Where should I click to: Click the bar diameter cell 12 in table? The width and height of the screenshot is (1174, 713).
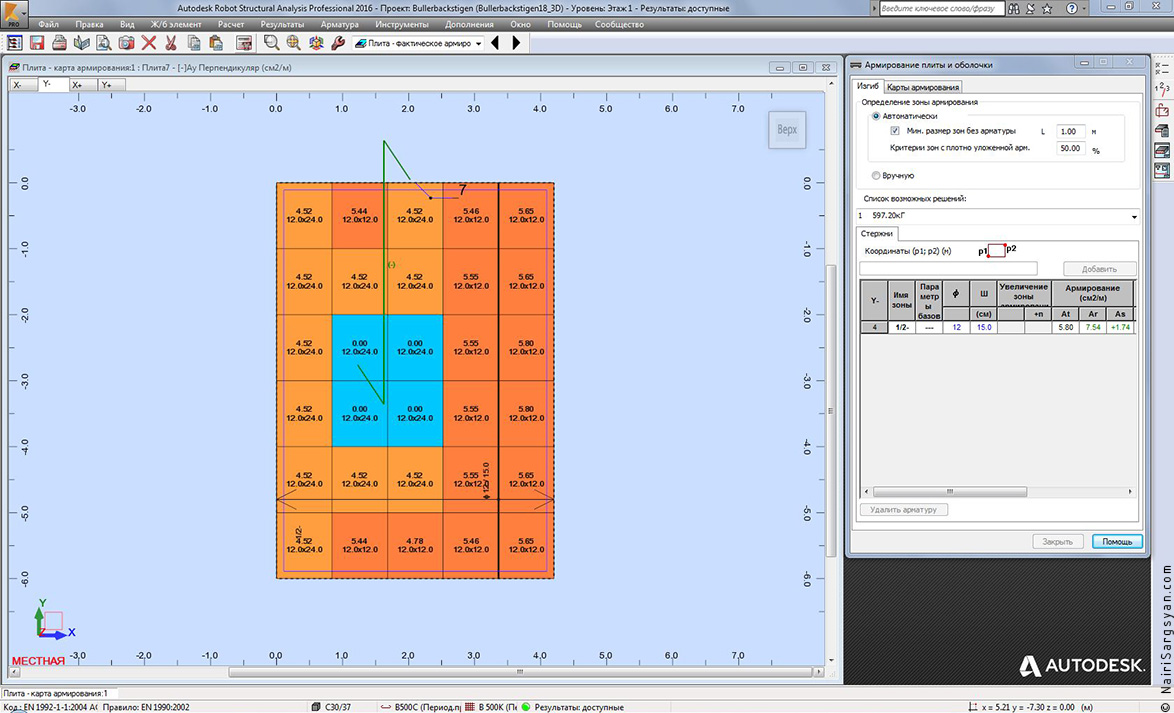pos(956,327)
